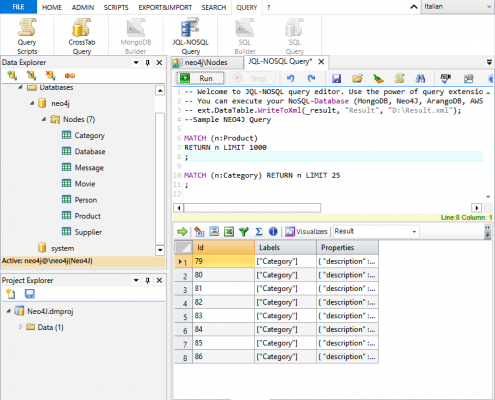Remove the database connection with red X icon

[51, 75]
